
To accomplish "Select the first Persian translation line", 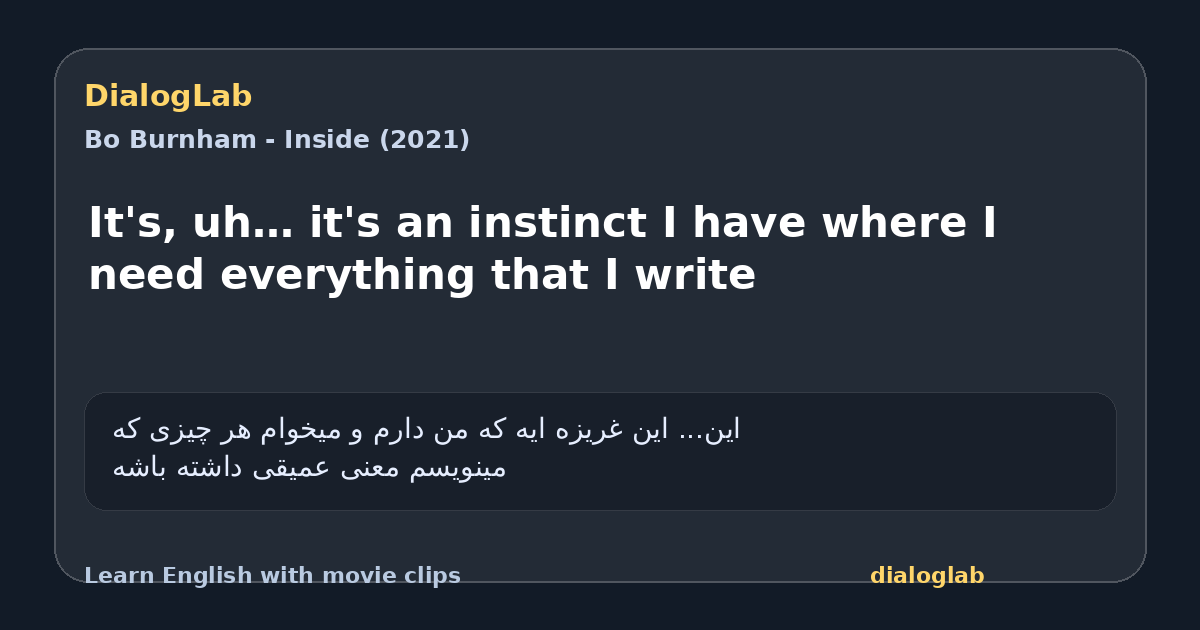I will [426, 430].
